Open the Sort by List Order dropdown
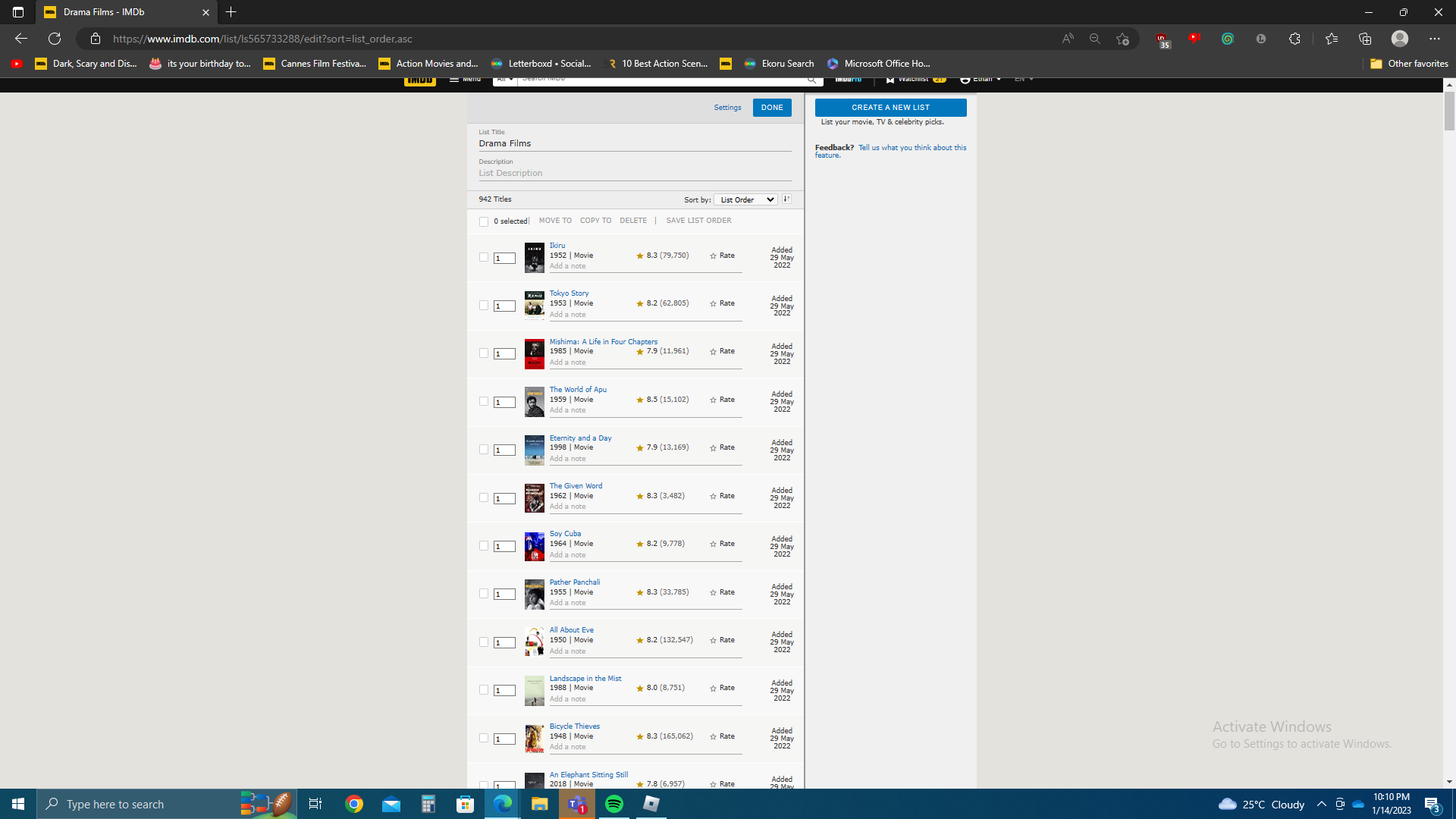The image size is (1456, 819). coord(745,199)
